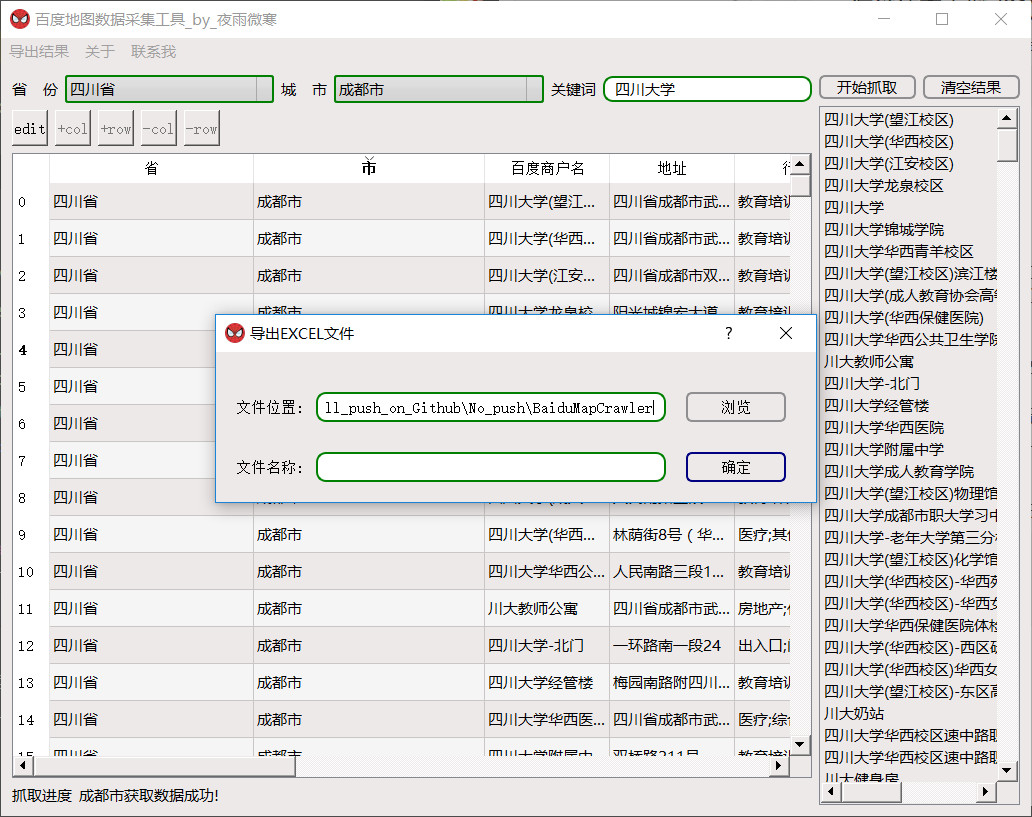This screenshot has height=817, width=1032.
Task: Click the -col toolbar button
Action: tap(159, 129)
